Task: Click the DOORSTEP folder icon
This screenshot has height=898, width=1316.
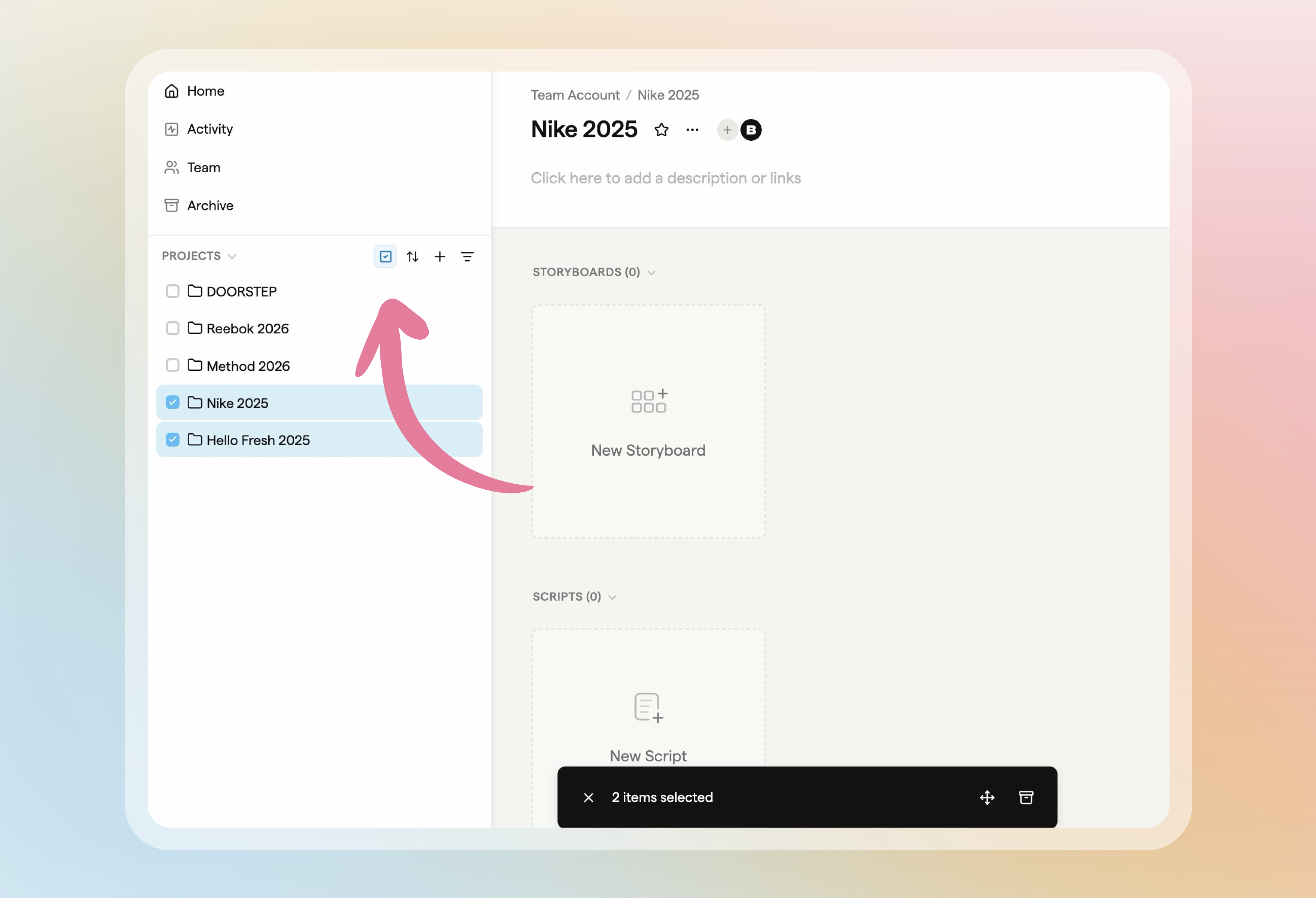Action: tap(195, 291)
